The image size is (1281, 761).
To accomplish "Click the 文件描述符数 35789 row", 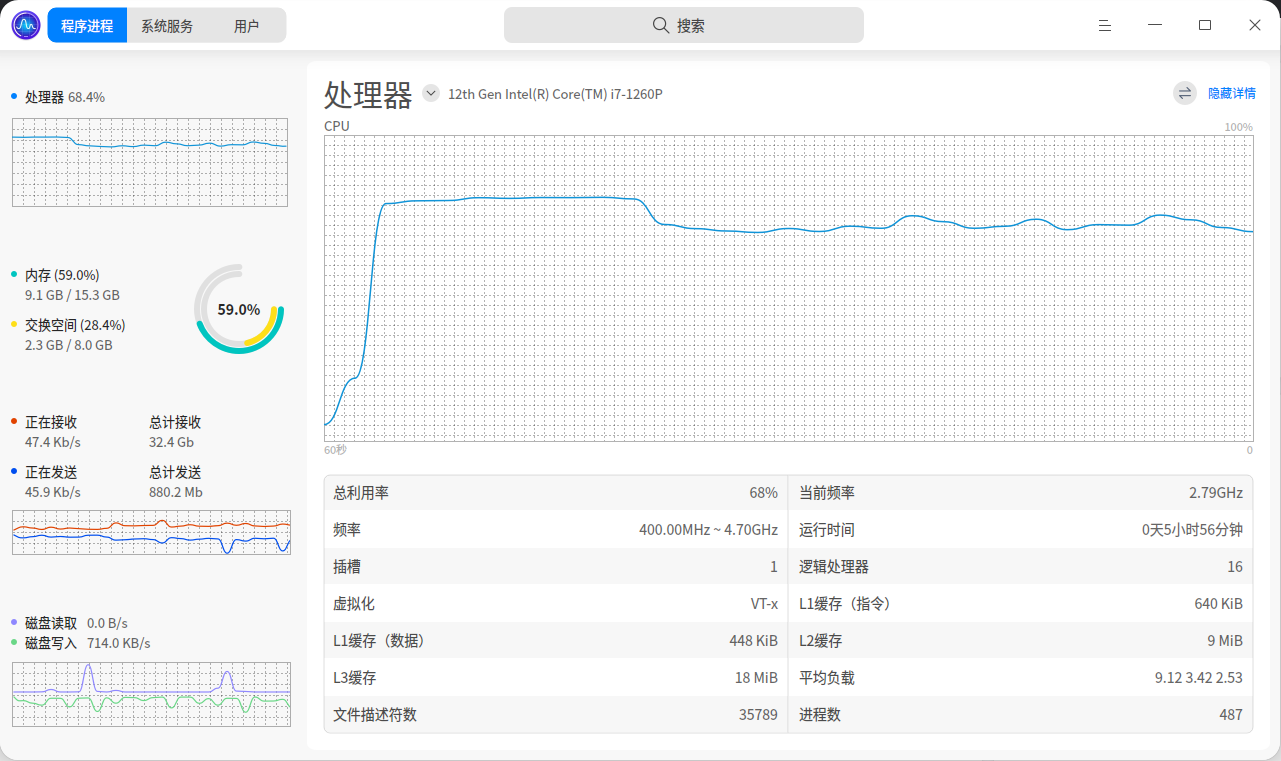I will pyautogui.click(x=556, y=715).
